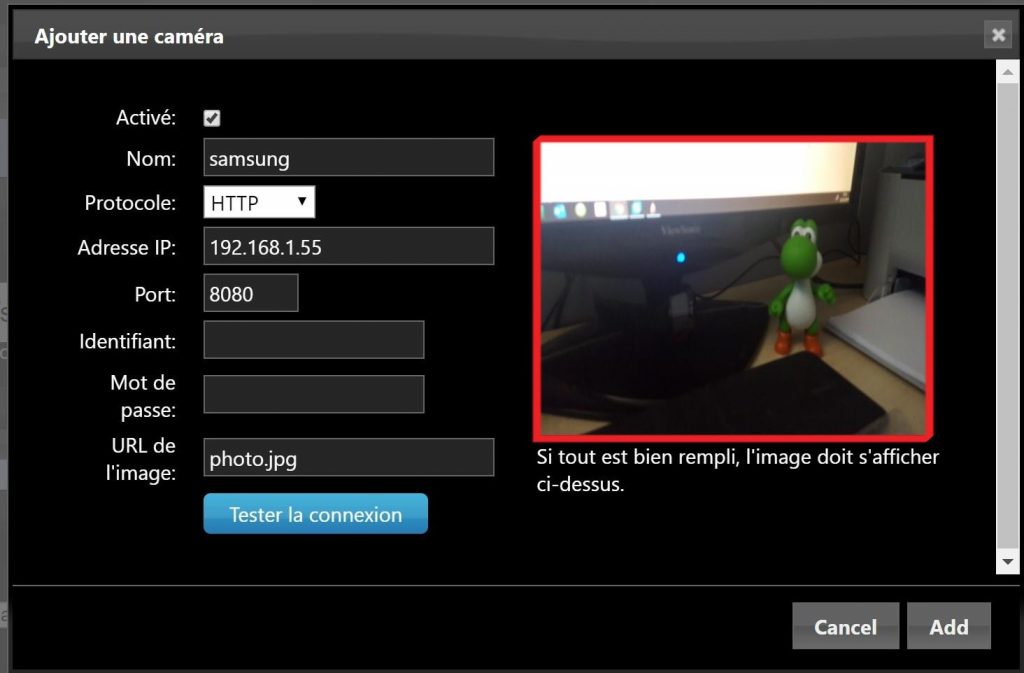Click the Nom field containing samsung
This screenshot has height=673, width=1024.
point(348,158)
